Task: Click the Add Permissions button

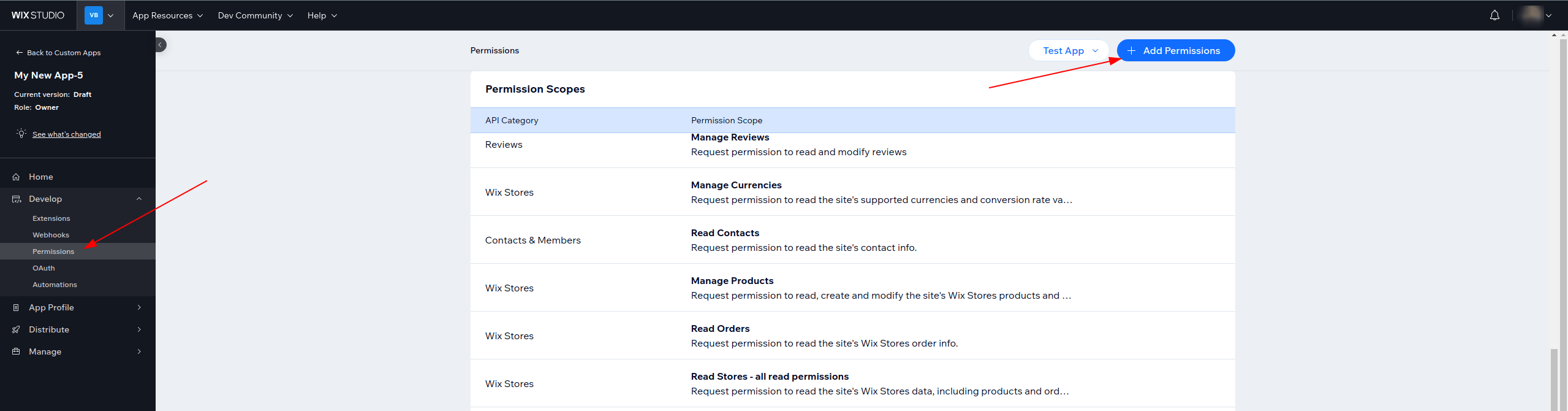Action: pyautogui.click(x=1175, y=50)
